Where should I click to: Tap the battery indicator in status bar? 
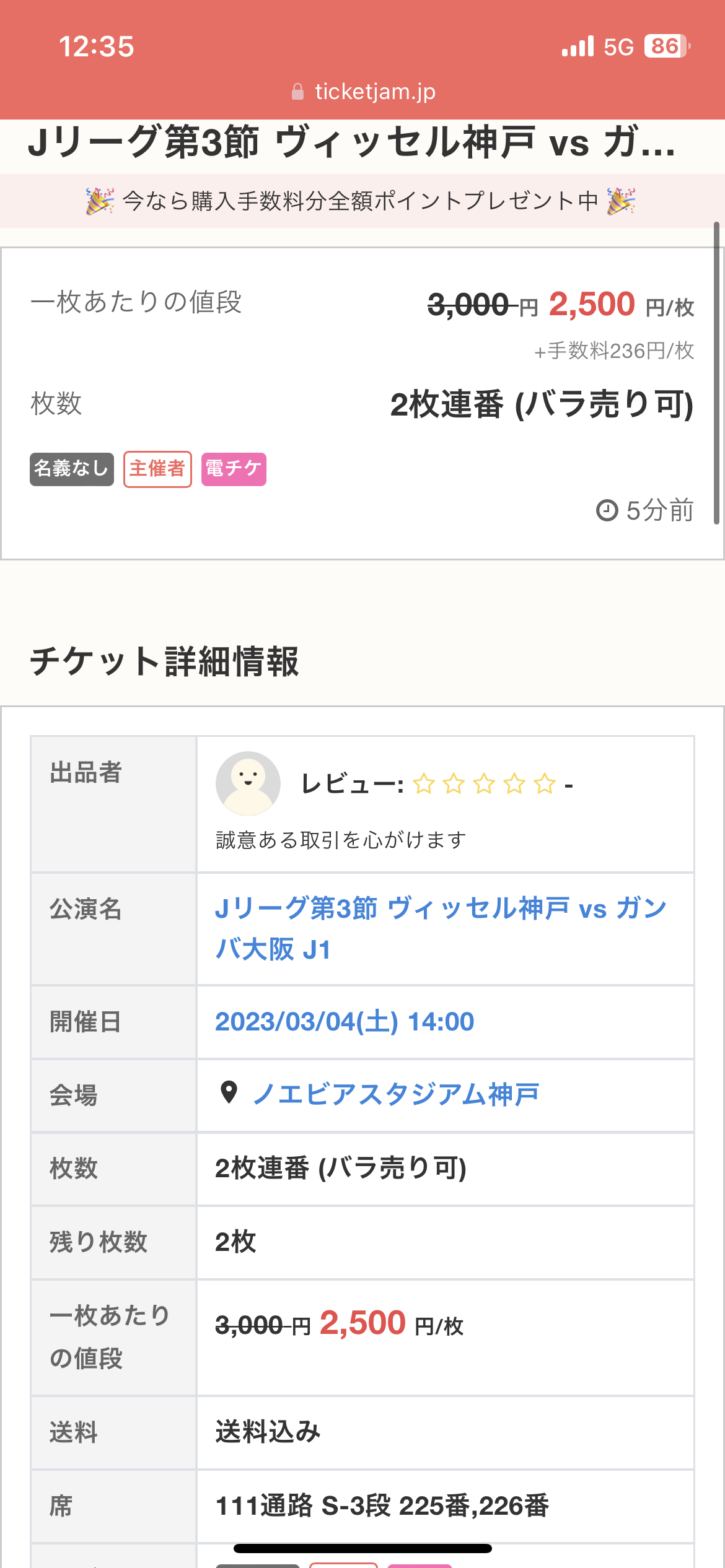[667, 46]
